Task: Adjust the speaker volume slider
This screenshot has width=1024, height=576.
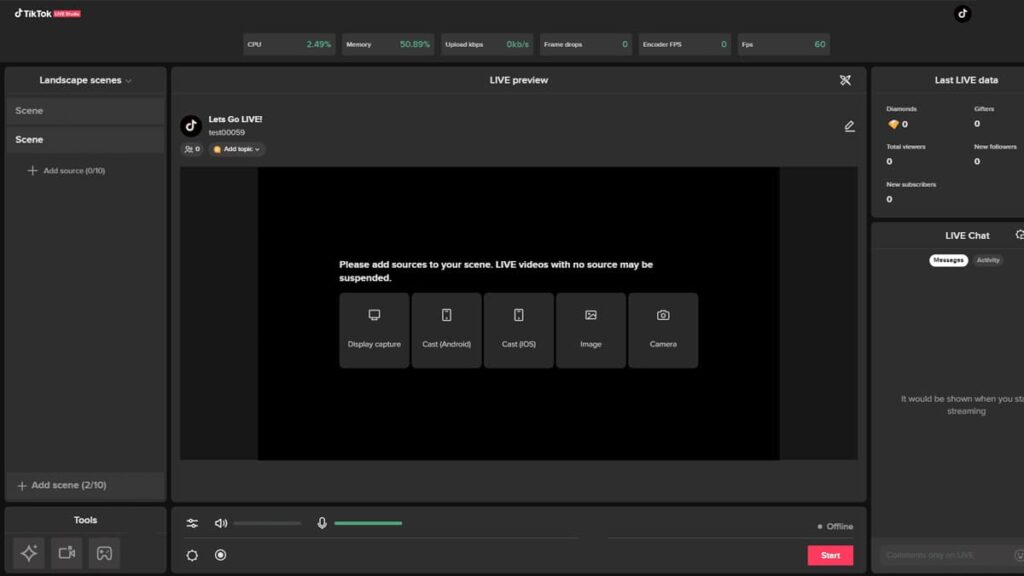Action: (x=267, y=523)
